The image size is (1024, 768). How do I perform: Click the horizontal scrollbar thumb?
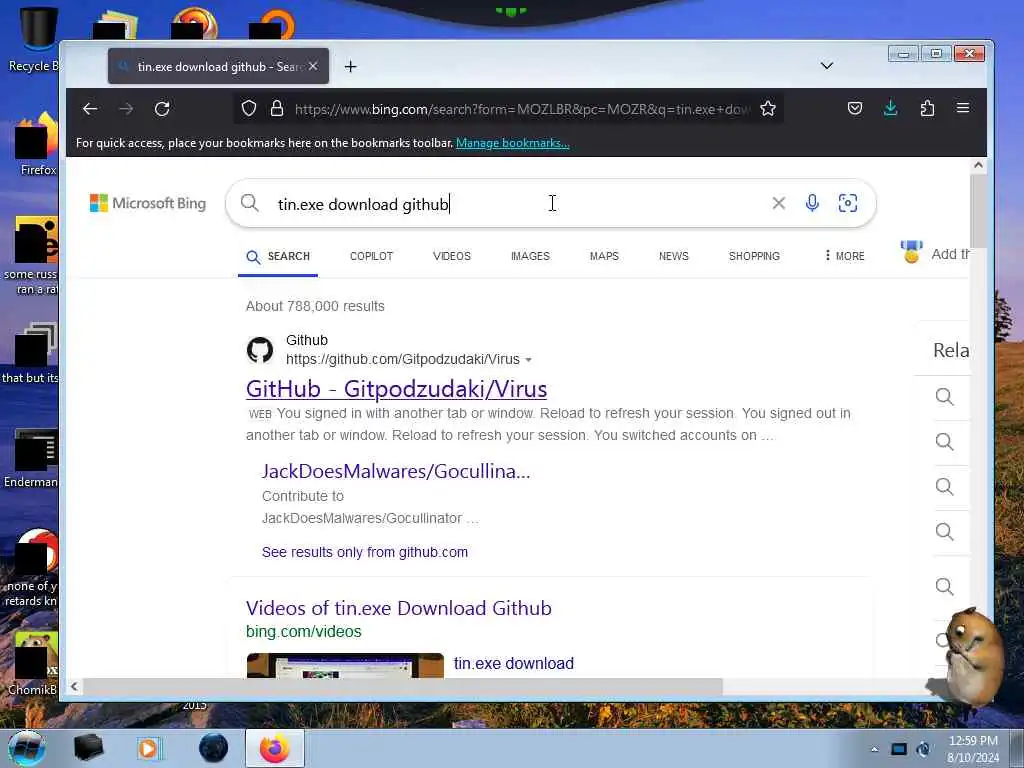pos(402,686)
